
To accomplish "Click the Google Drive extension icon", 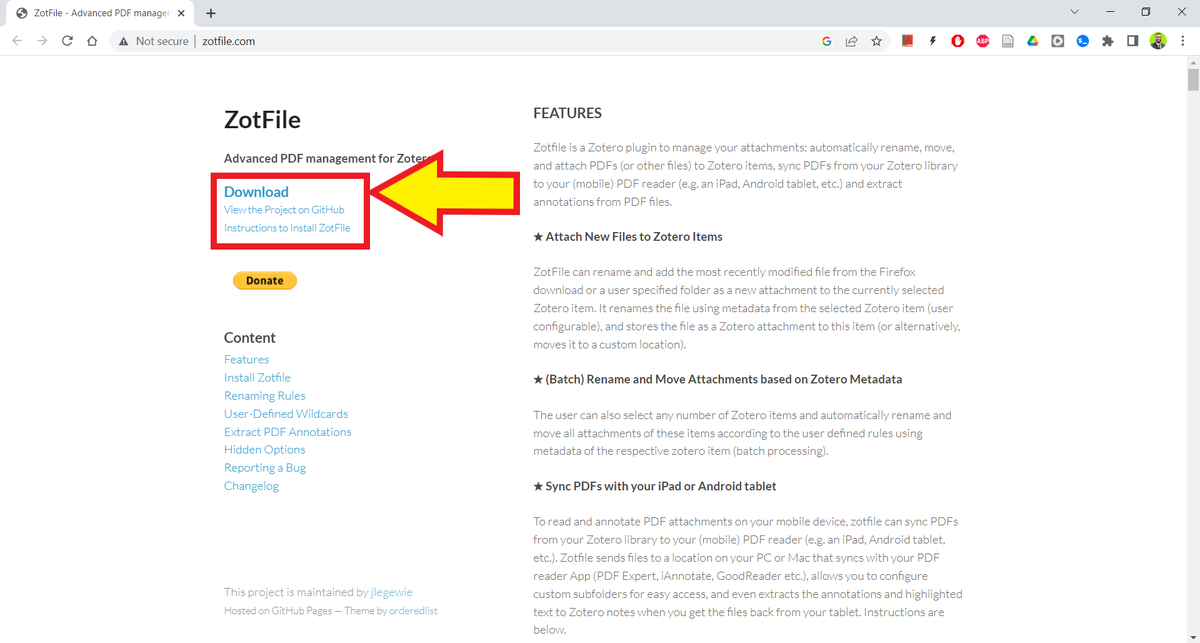I will pos(1032,41).
